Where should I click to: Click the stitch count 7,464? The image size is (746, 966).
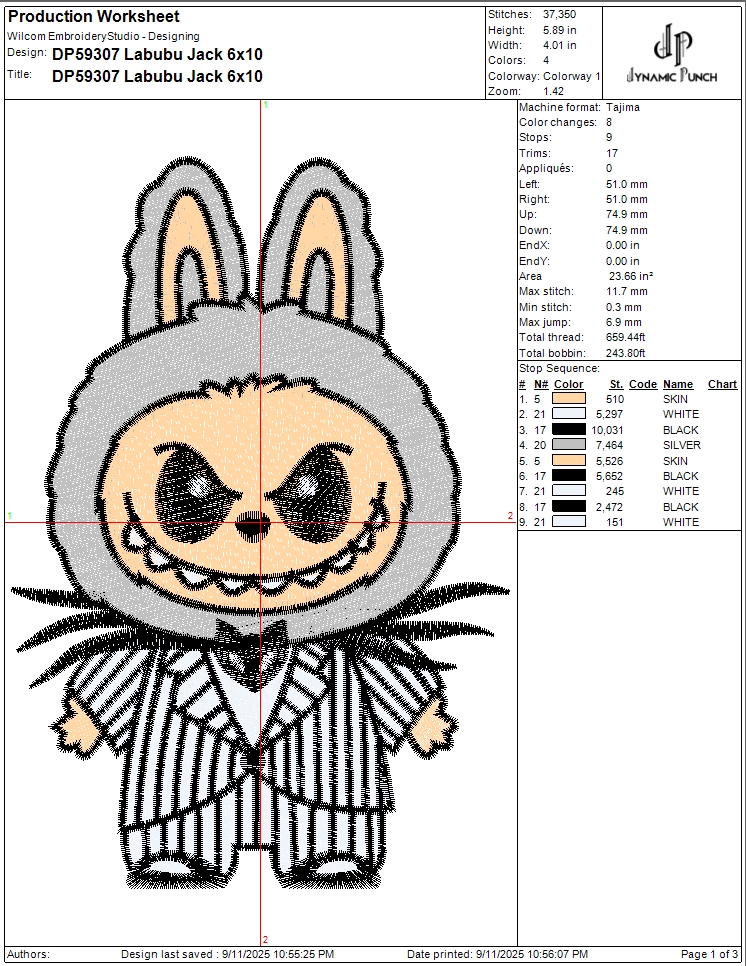click(x=610, y=445)
